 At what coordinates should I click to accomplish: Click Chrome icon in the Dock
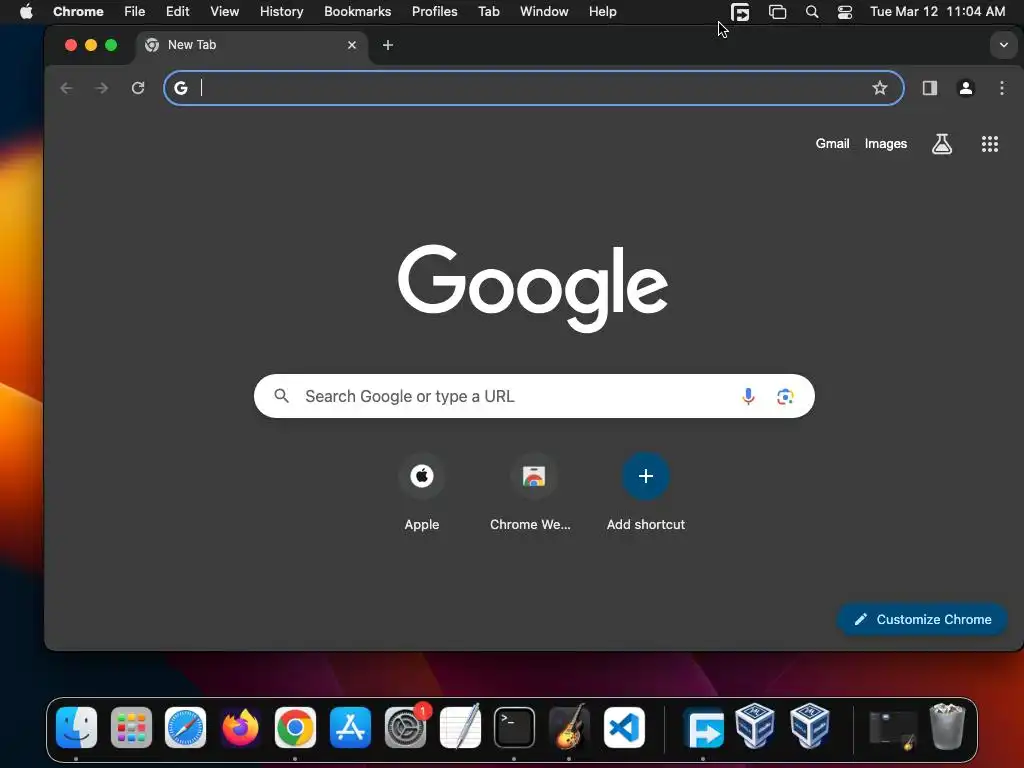click(x=295, y=727)
